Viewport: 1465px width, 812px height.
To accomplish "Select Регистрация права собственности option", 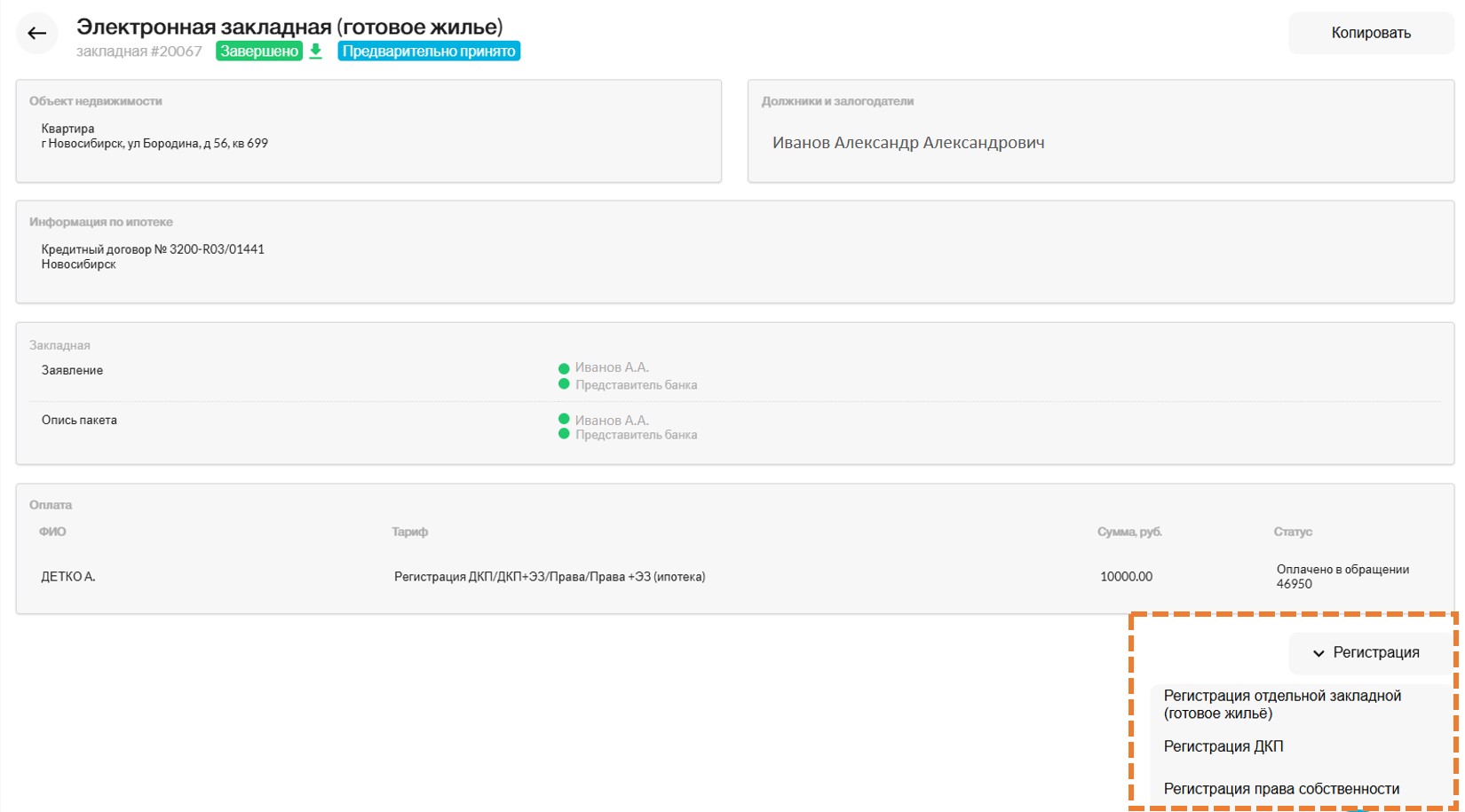I will (1281, 789).
